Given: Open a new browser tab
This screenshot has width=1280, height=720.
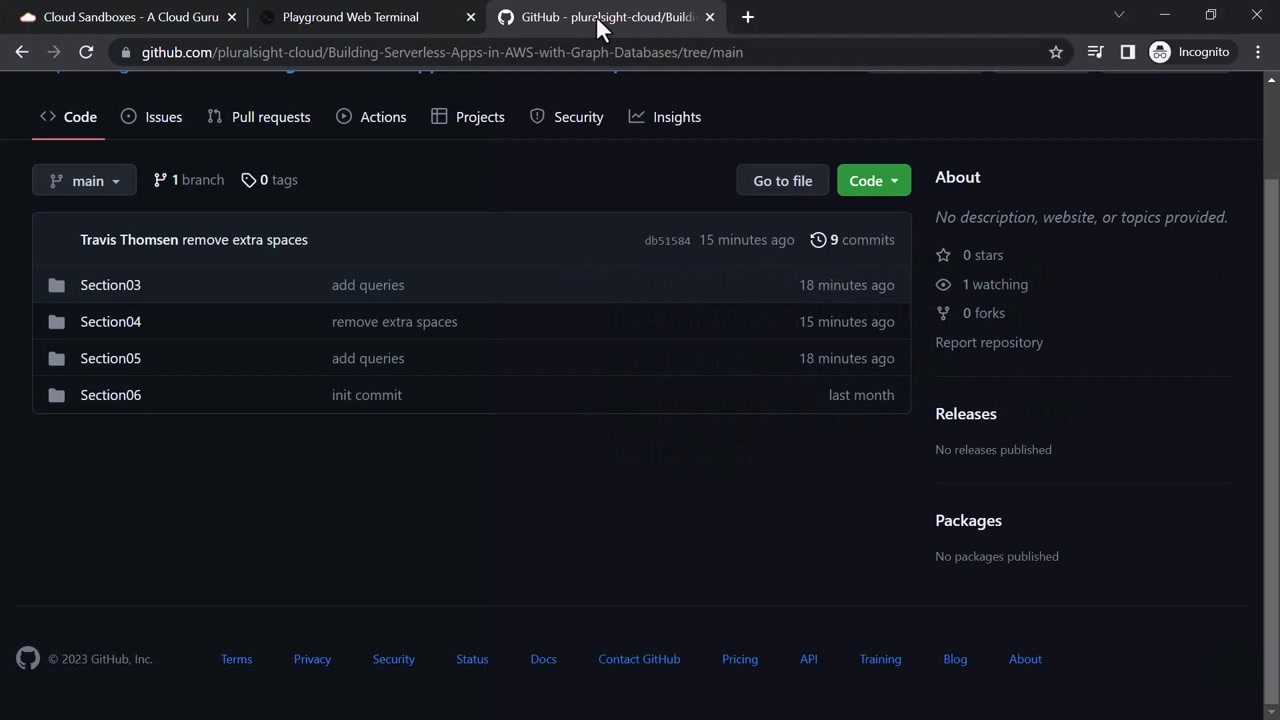Looking at the screenshot, I should click(x=748, y=17).
